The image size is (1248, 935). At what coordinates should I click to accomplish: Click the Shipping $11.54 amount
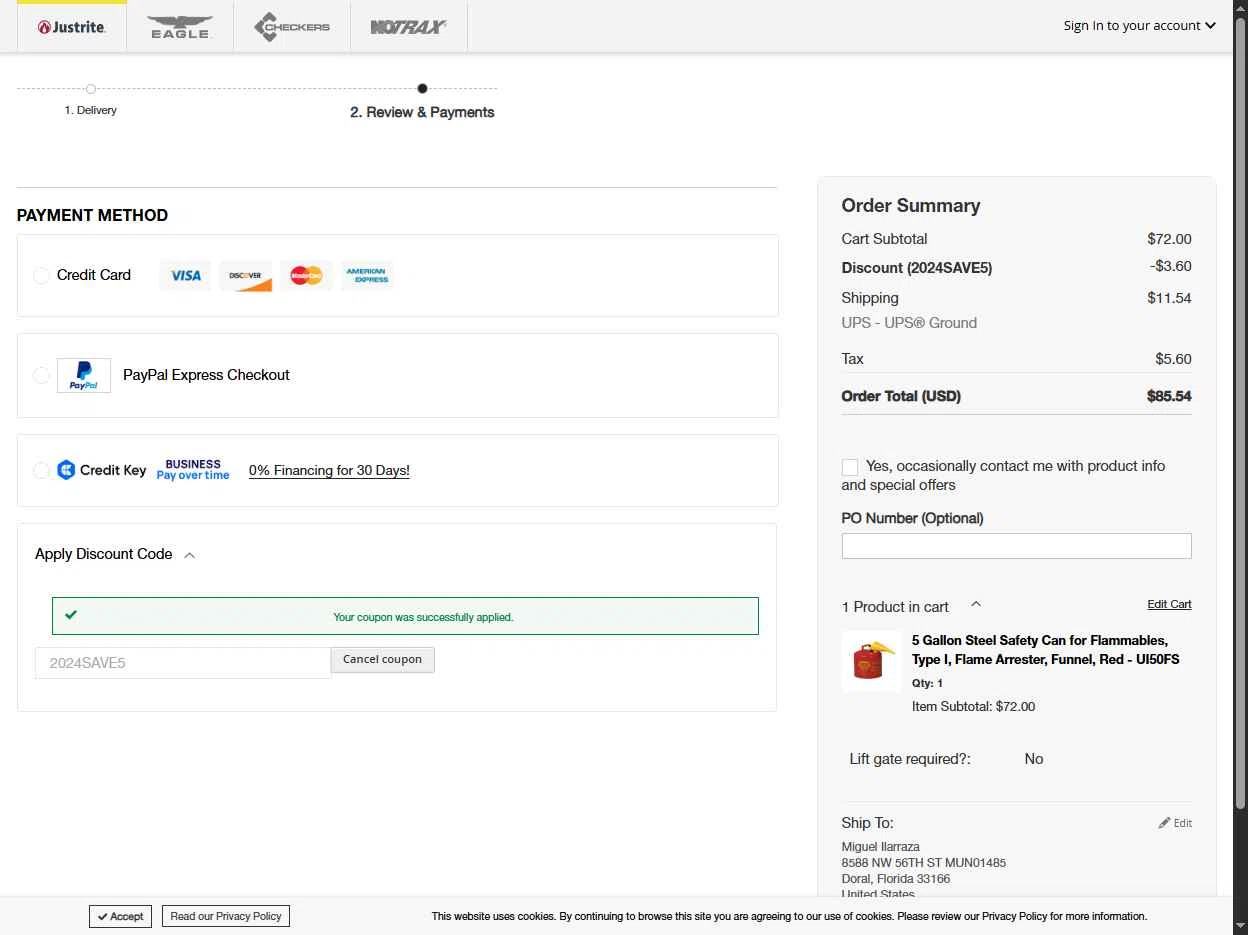tap(1169, 298)
